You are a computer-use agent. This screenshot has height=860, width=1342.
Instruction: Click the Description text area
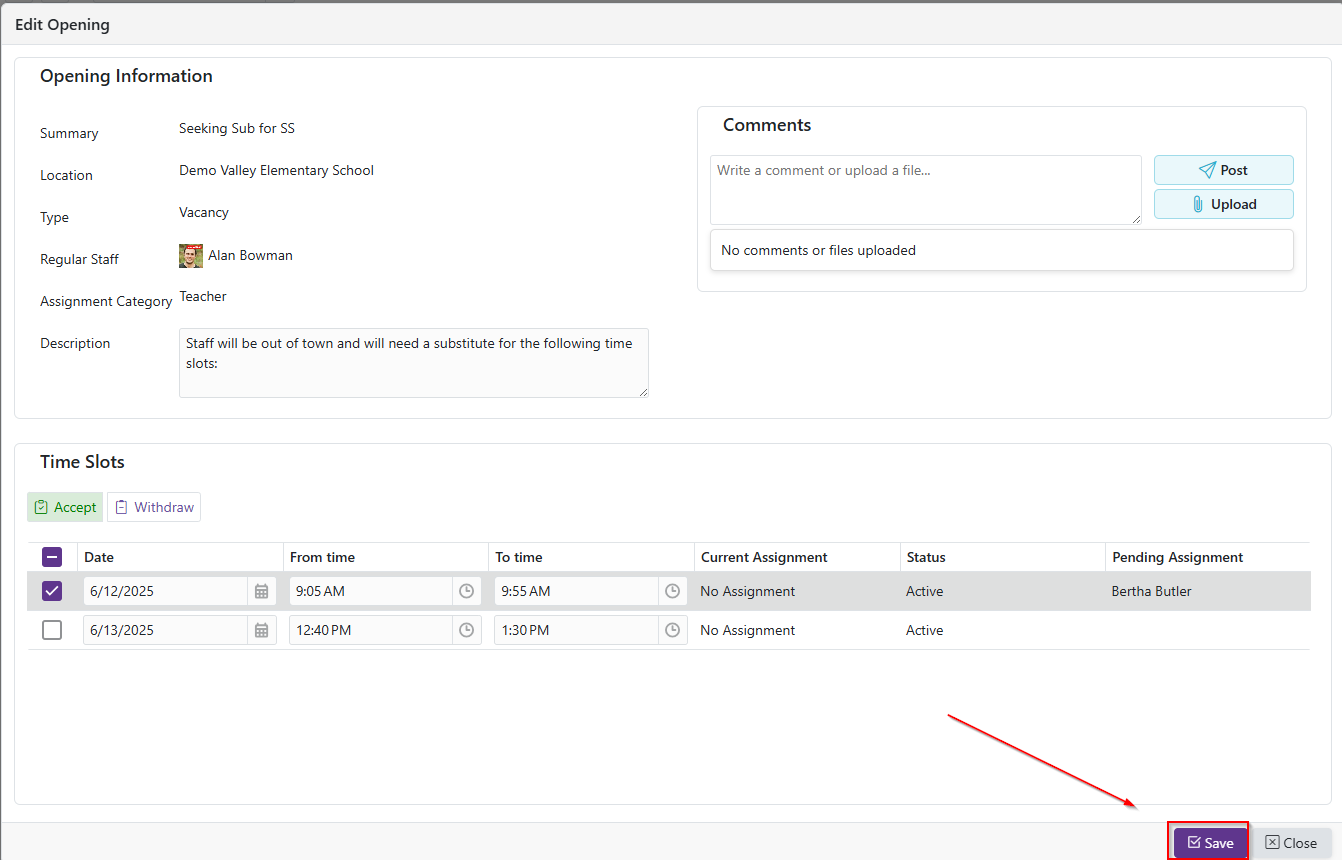[x=413, y=362]
